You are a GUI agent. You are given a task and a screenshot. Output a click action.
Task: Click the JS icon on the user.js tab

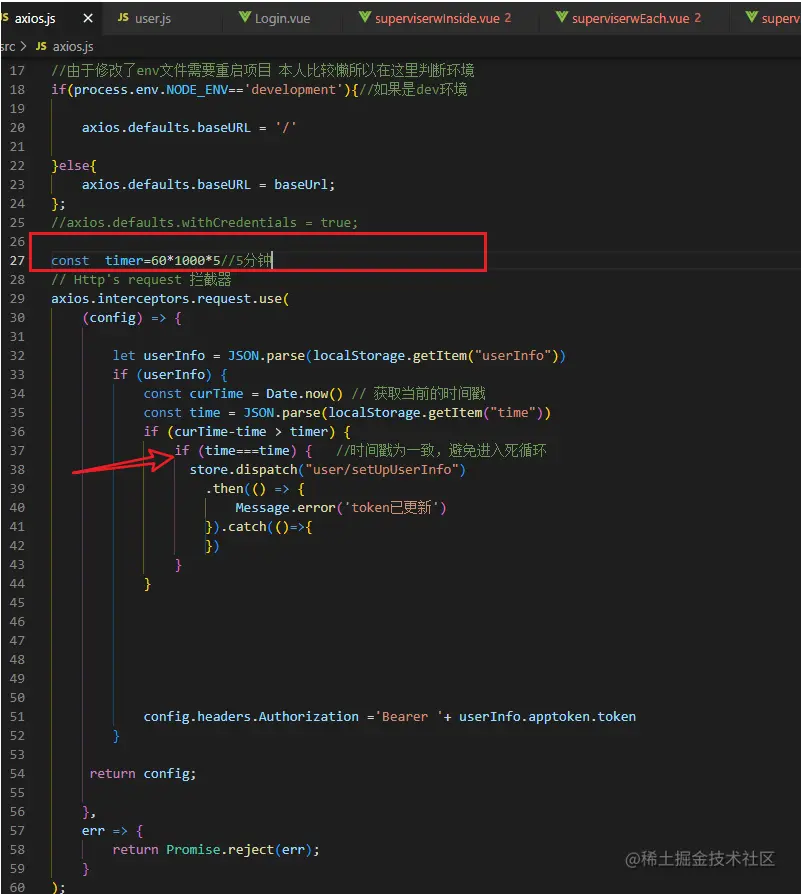(x=123, y=18)
